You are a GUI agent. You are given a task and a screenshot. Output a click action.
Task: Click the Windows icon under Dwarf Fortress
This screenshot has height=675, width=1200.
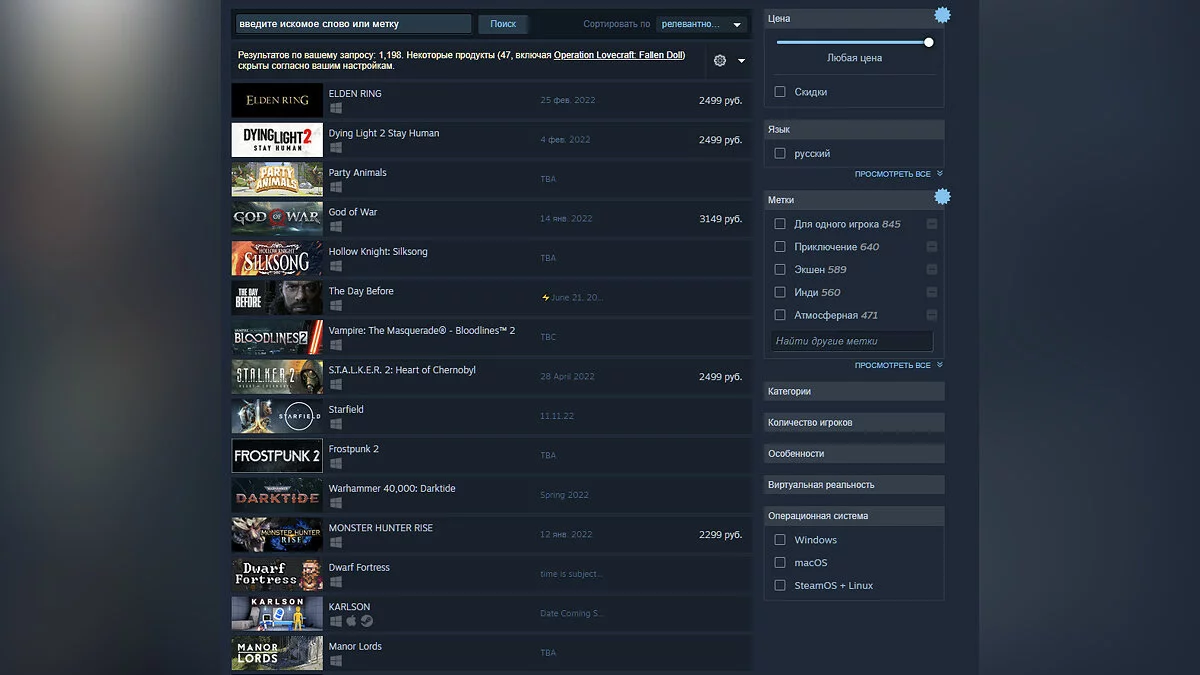[x=336, y=582]
